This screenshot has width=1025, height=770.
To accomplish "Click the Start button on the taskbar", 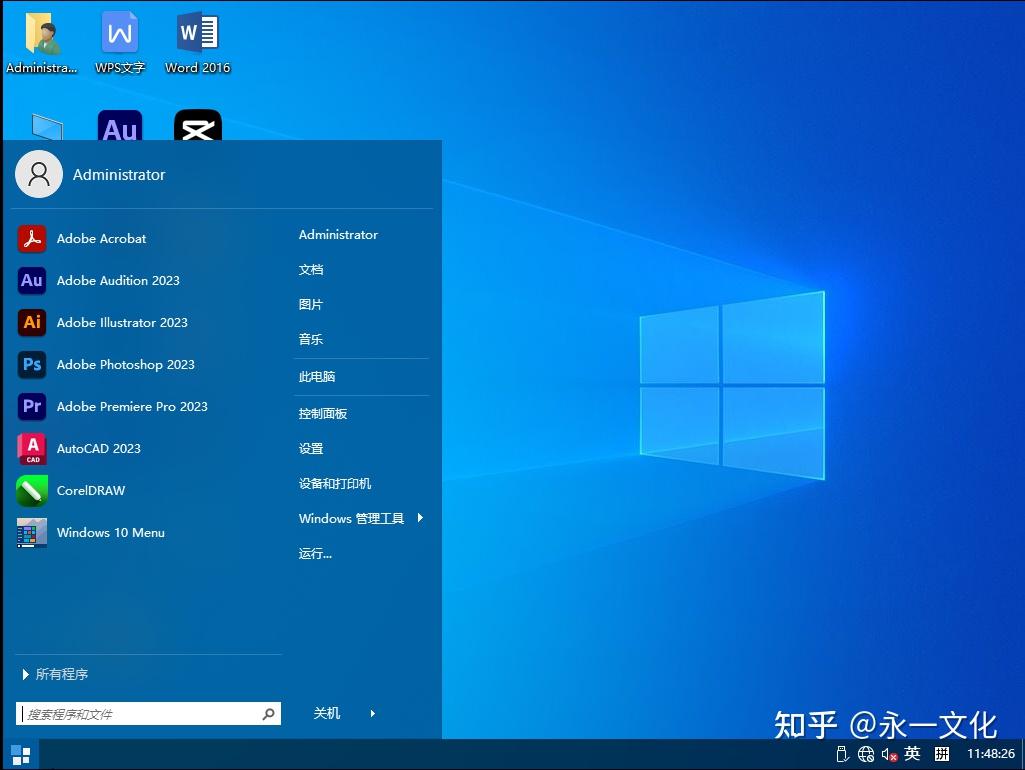I will click(x=20, y=754).
